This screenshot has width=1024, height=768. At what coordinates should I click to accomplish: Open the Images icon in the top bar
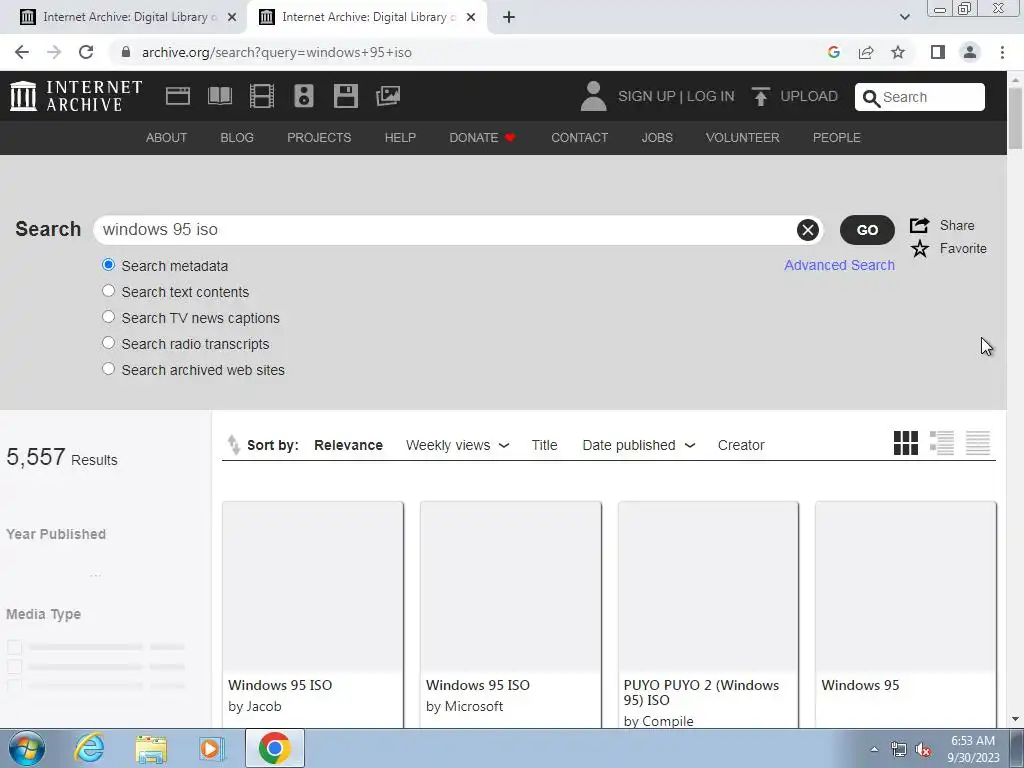[388, 96]
